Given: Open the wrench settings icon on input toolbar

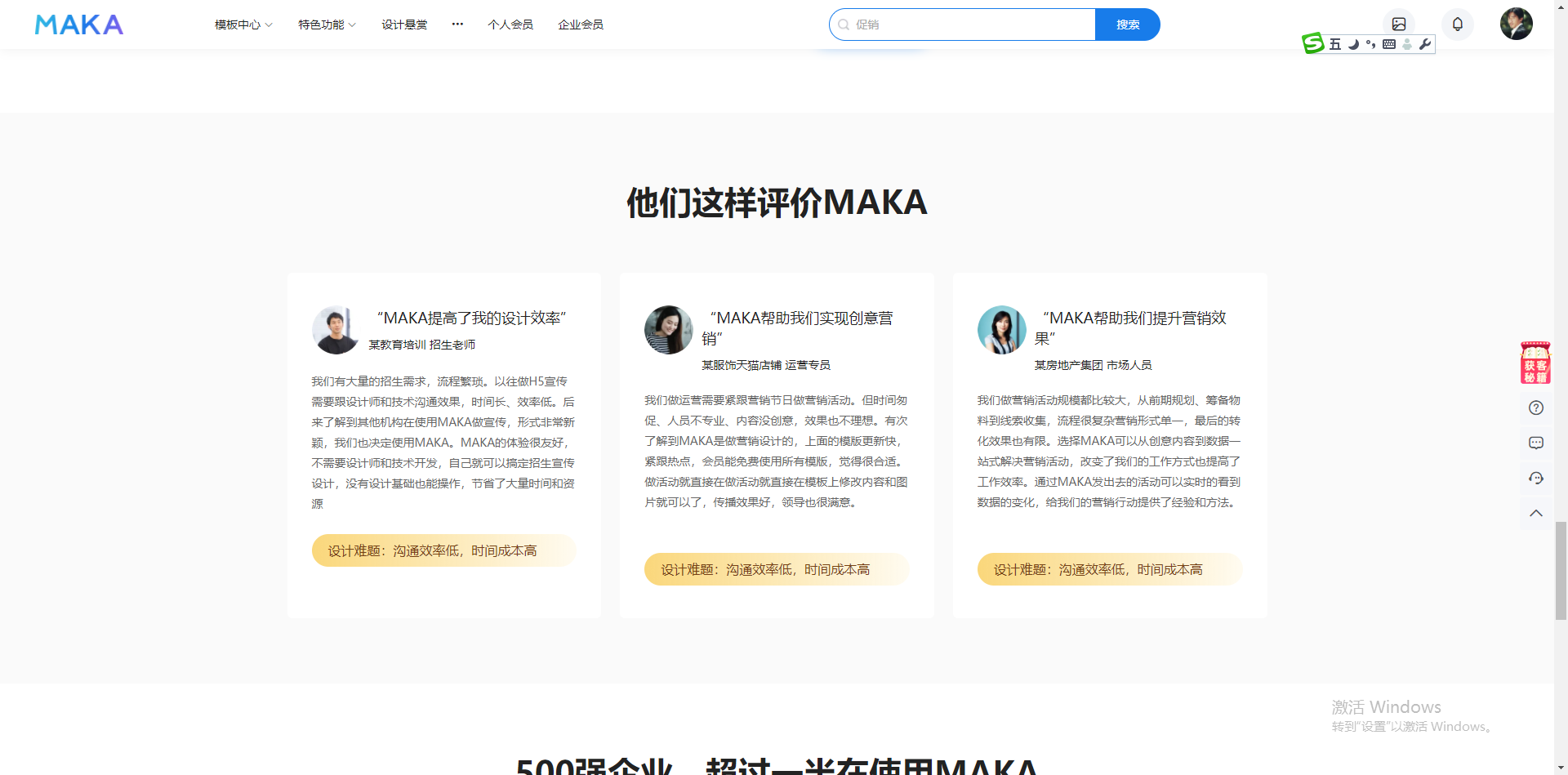Looking at the screenshot, I should pos(1425,44).
